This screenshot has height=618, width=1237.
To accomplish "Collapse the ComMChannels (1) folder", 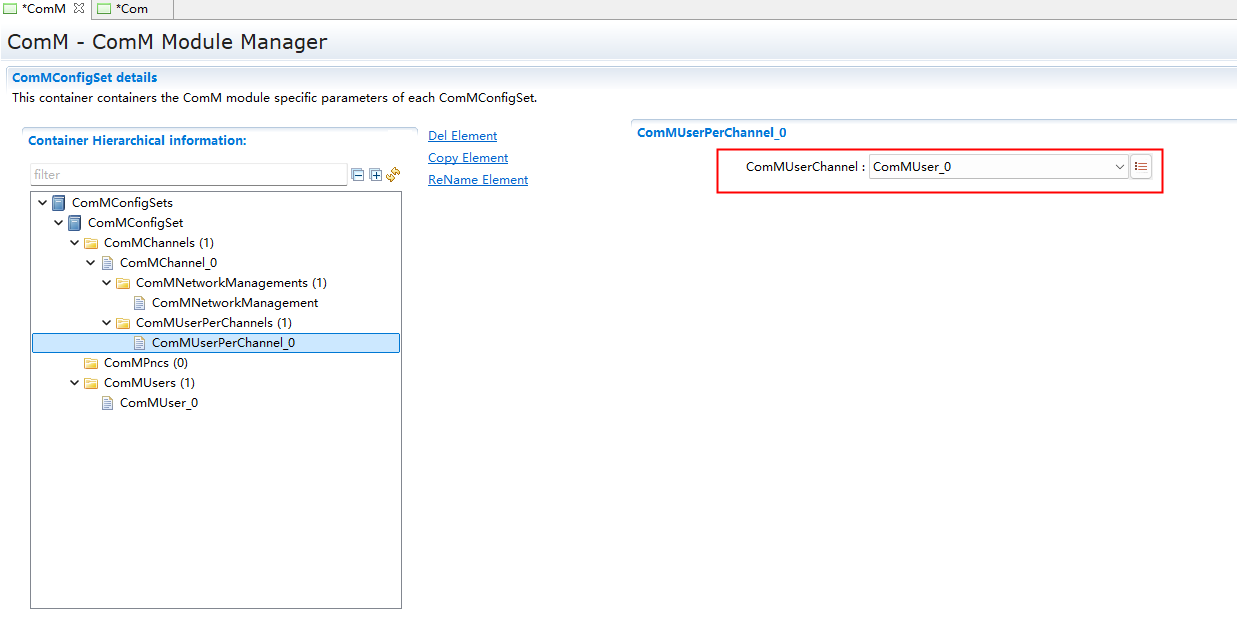I will click(x=75, y=243).
